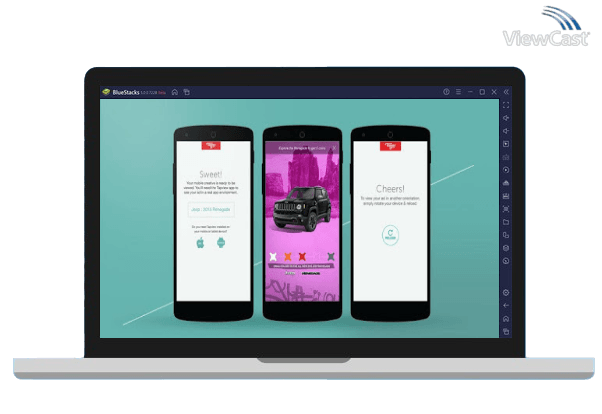Click the Jeep : 2015 Renegade button
Image resolution: width=602 pixels, height=414 pixels.
click(x=211, y=209)
